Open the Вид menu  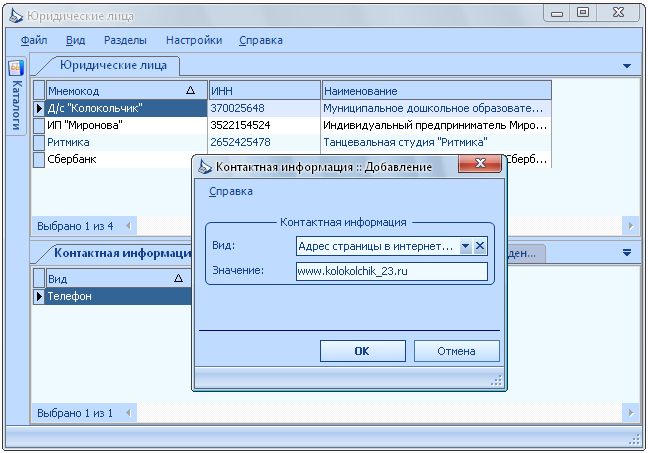pos(75,40)
